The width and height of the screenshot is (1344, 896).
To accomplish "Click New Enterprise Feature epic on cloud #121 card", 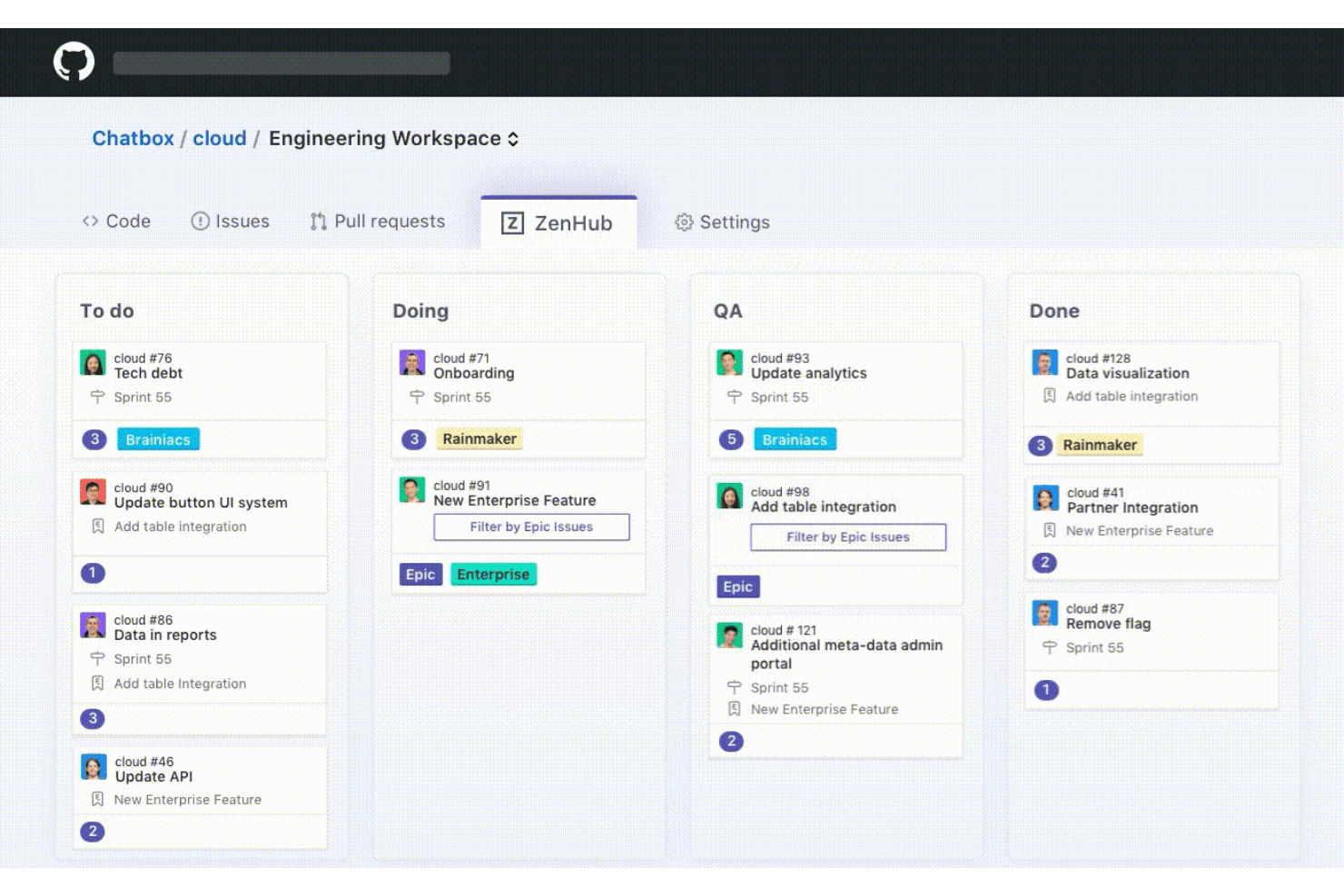I will pos(825,710).
